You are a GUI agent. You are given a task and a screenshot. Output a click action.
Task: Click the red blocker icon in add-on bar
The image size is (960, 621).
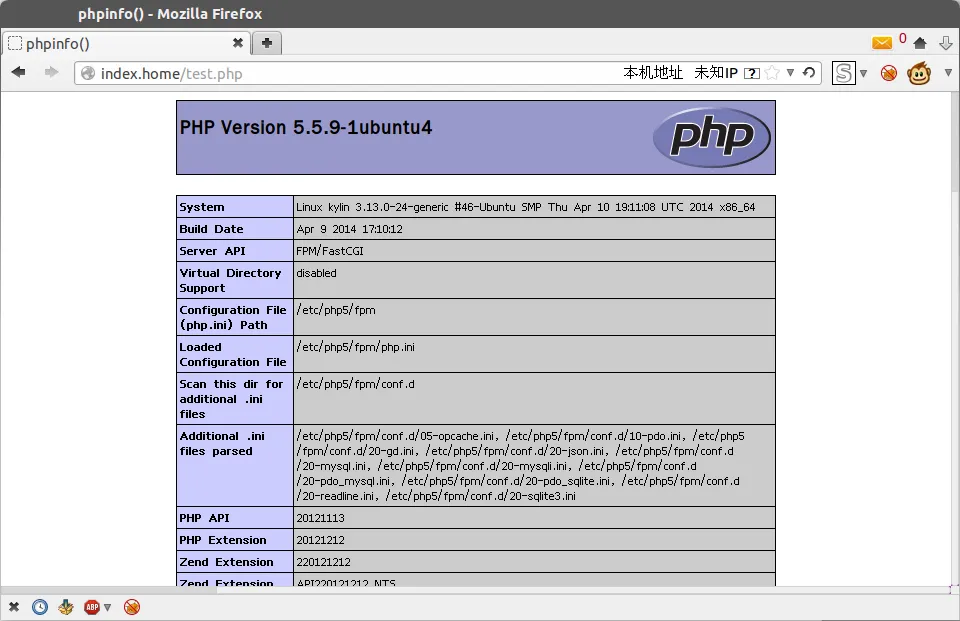pos(132,607)
